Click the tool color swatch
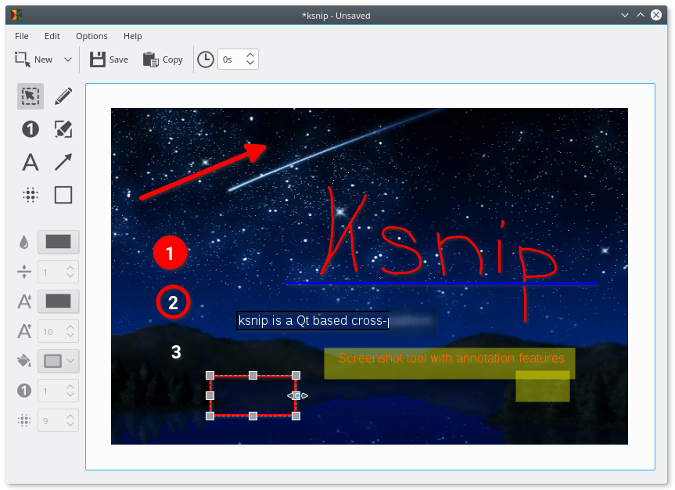Image resolution: width=675 pixels, height=490 pixels. (x=58, y=241)
